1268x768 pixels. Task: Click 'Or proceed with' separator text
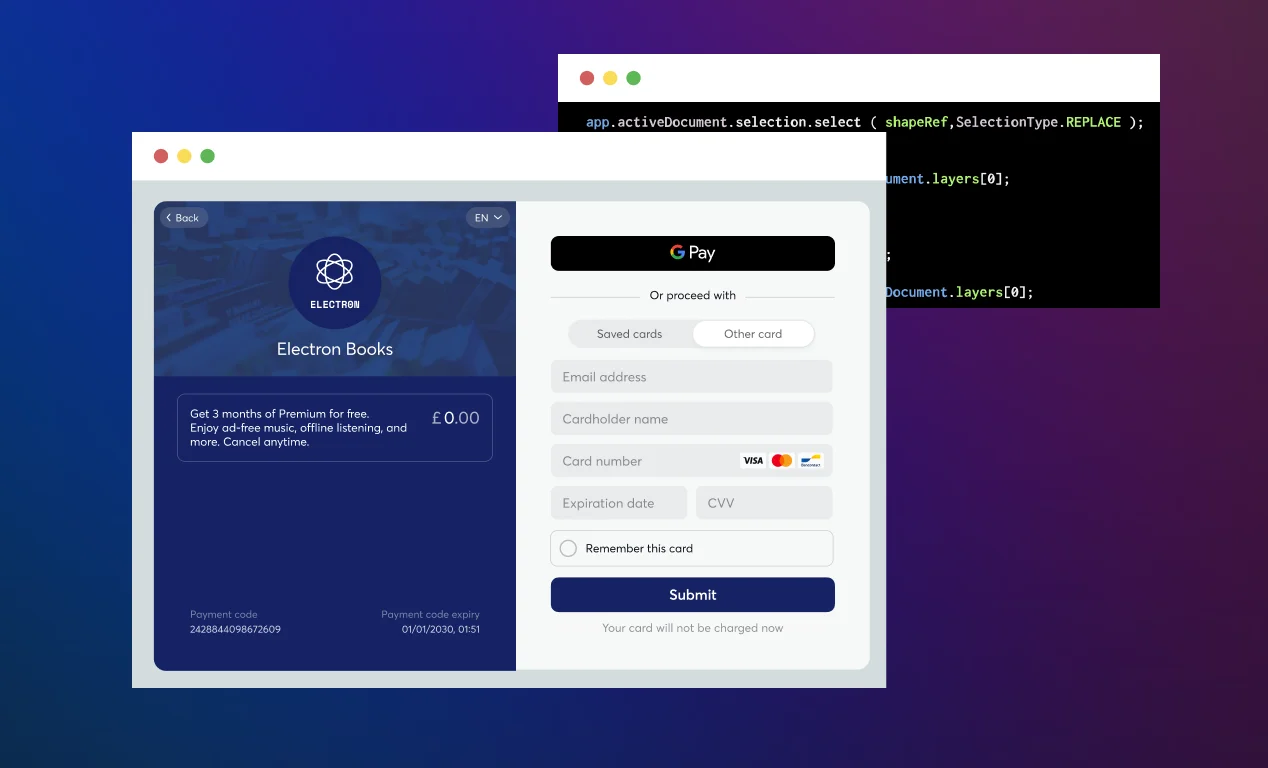(692, 295)
